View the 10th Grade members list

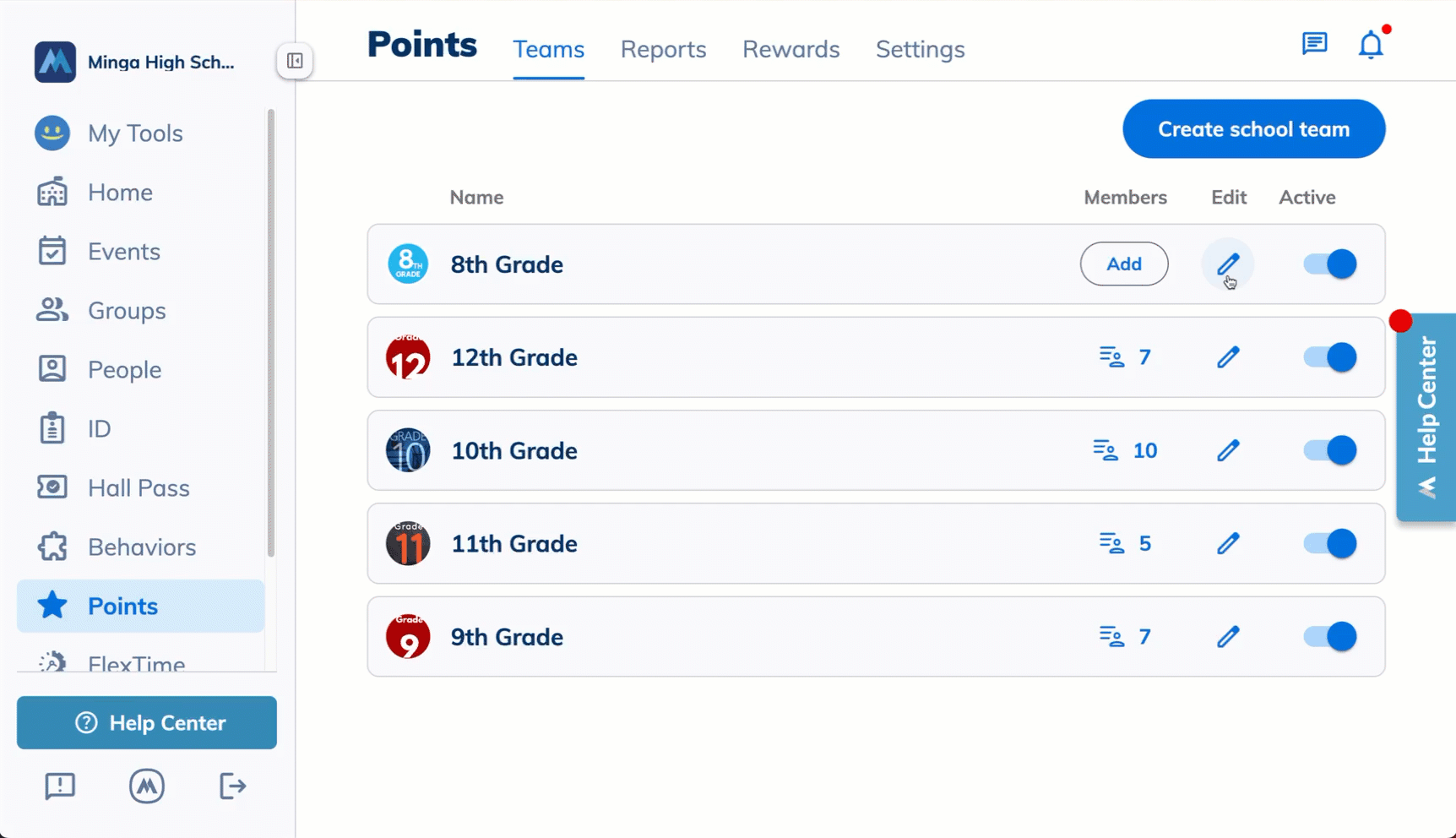(1125, 450)
